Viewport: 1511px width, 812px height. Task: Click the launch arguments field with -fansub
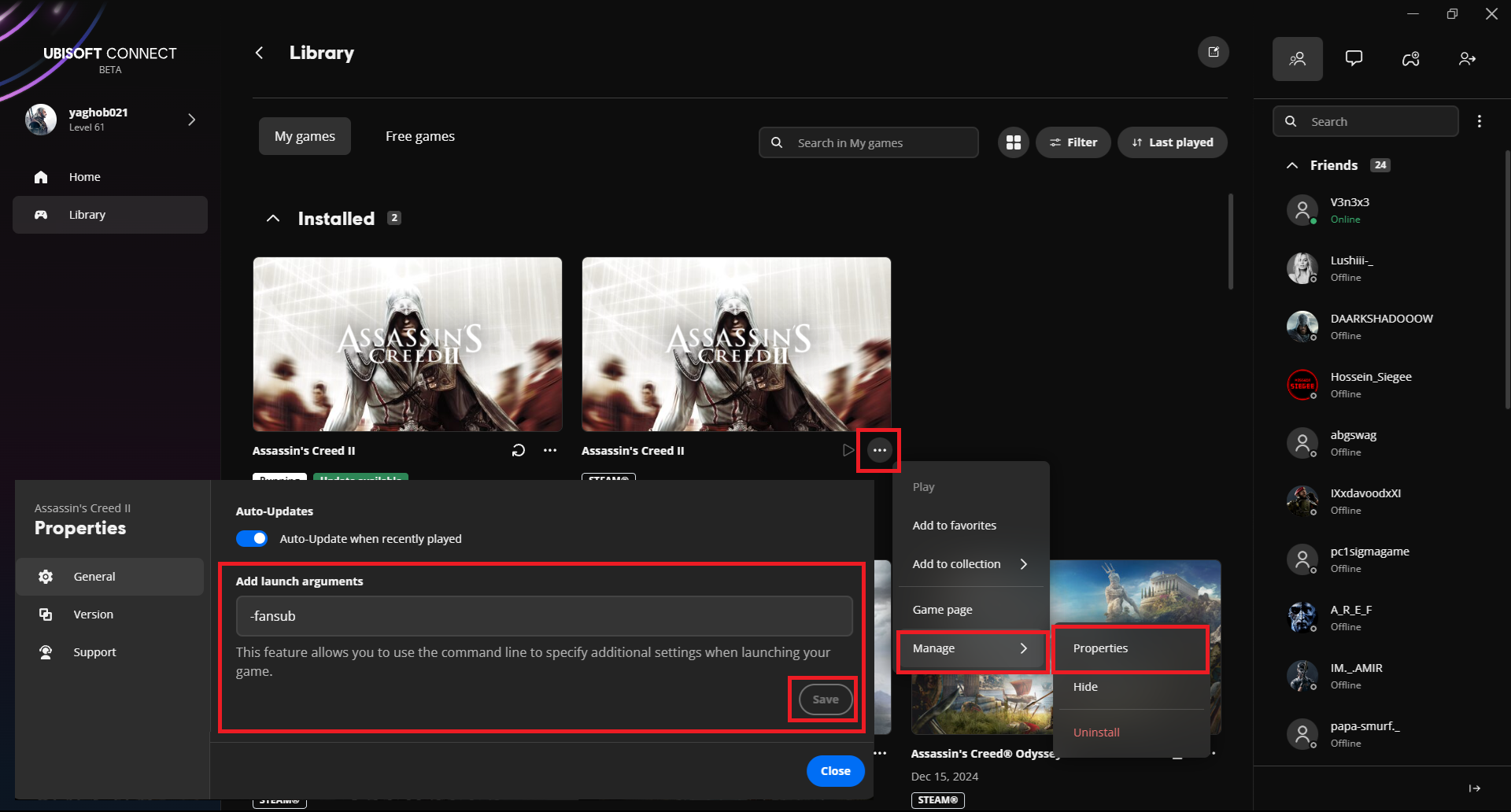tap(544, 616)
